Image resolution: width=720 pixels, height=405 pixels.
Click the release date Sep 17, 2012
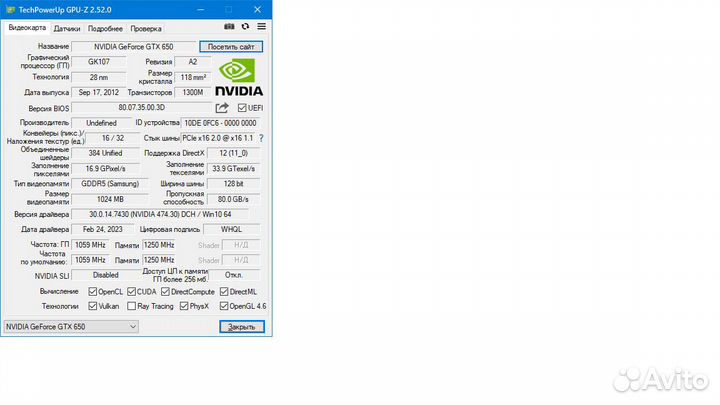point(99,92)
